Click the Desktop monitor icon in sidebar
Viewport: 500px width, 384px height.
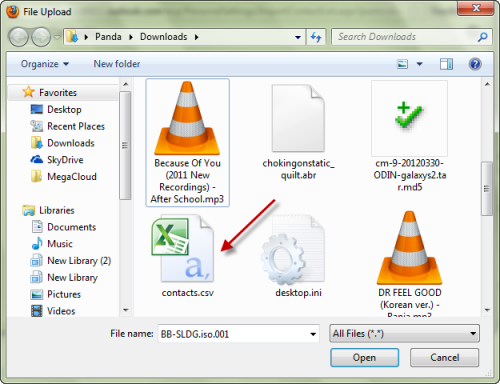[x=37, y=109]
